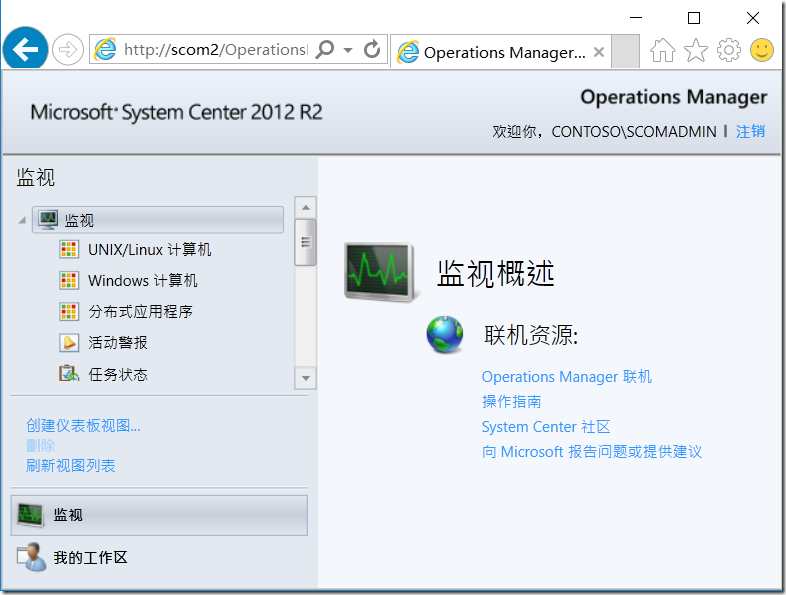The height and width of the screenshot is (595, 786).
Task: Click the bell icon beside 活动警报
Action: point(69,343)
